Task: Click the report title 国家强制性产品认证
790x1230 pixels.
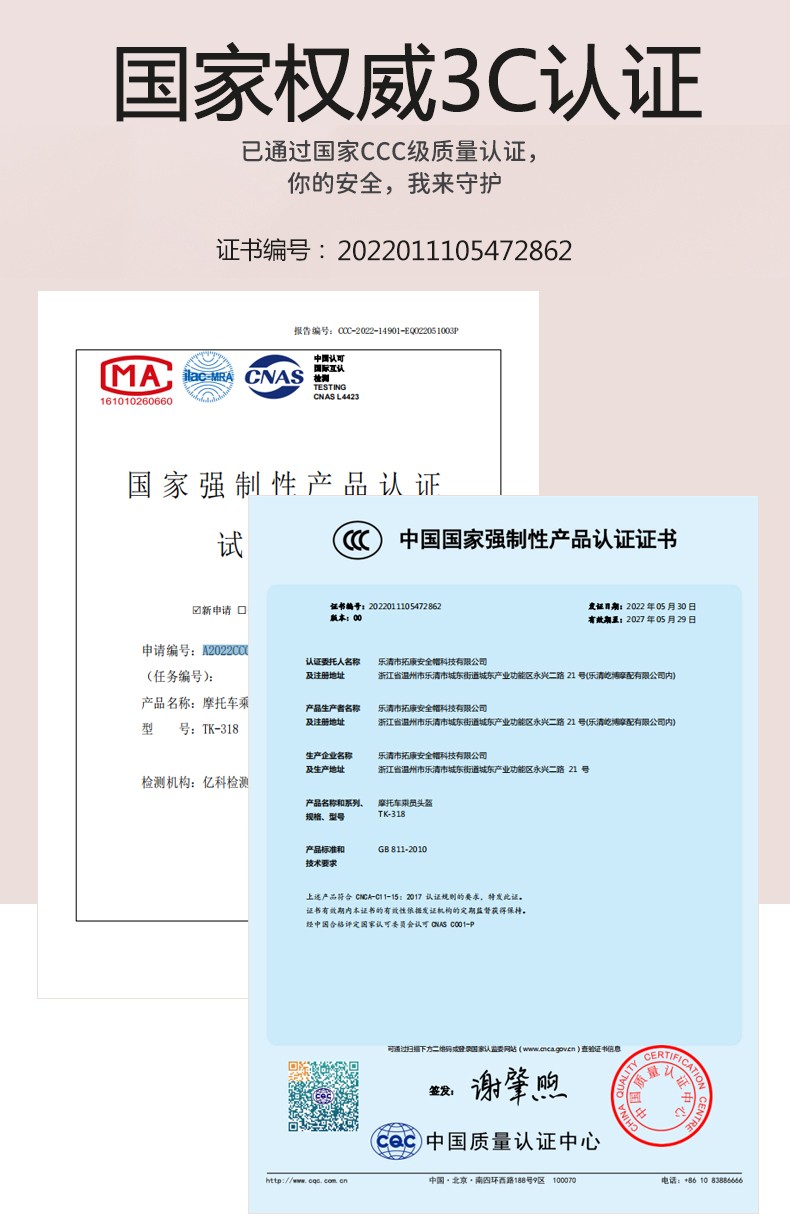Action: [284, 486]
